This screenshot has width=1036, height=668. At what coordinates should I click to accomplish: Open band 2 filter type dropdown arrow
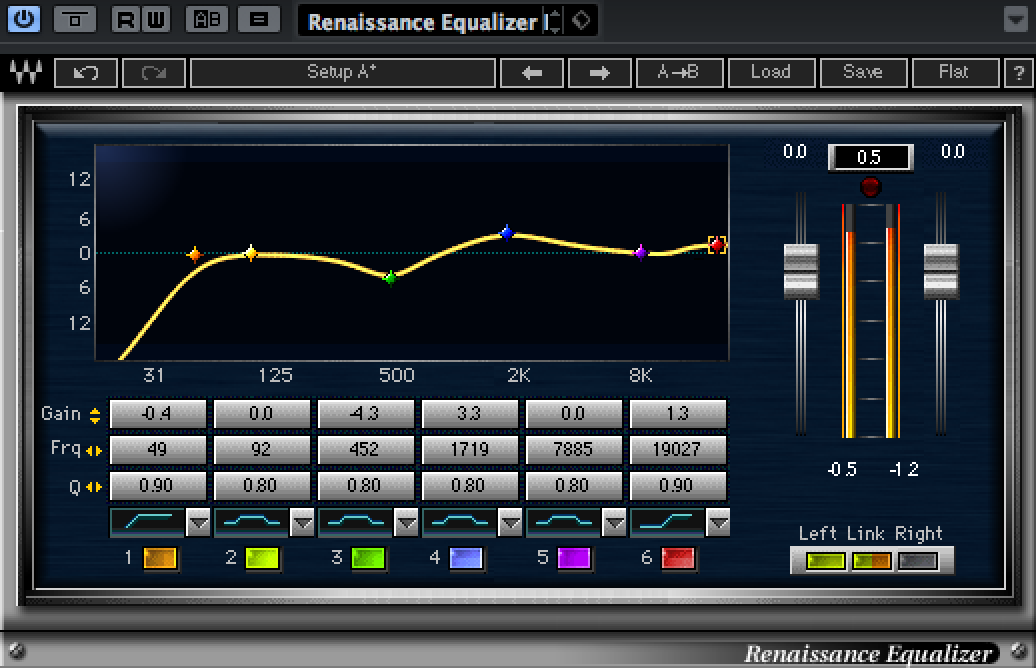click(303, 523)
